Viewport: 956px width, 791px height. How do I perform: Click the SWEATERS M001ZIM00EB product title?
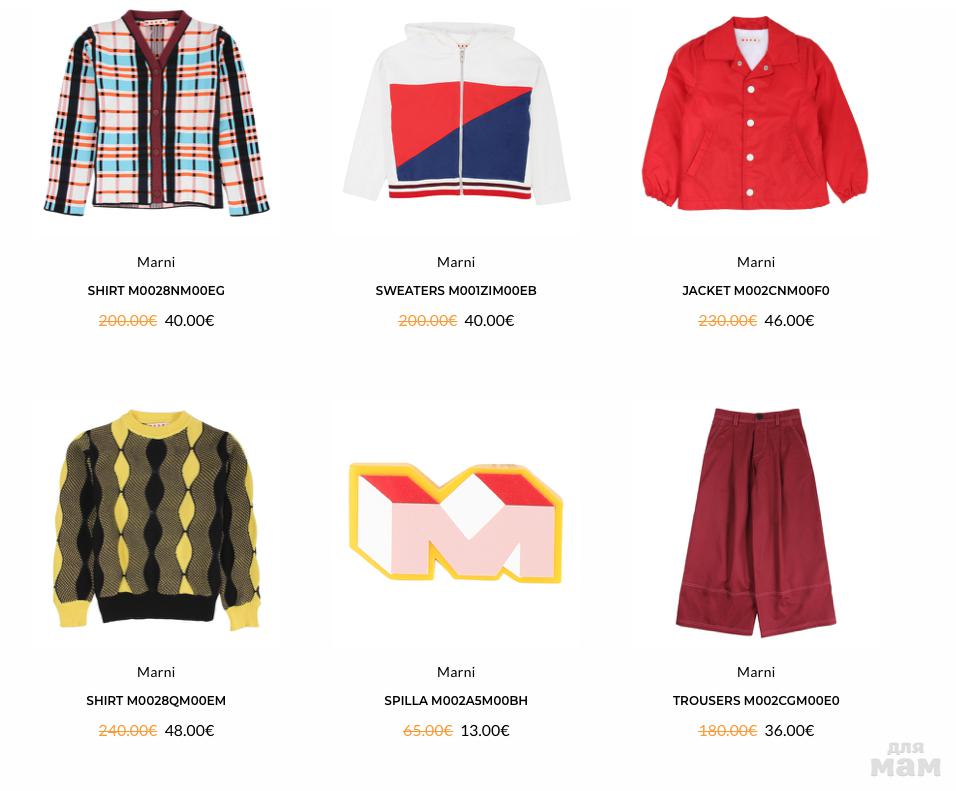[456, 291]
